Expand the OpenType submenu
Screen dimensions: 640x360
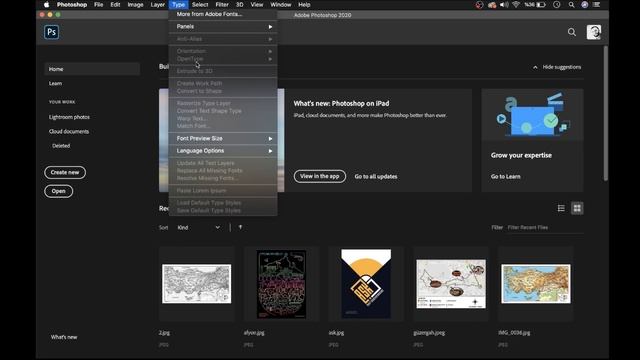click(x=223, y=59)
